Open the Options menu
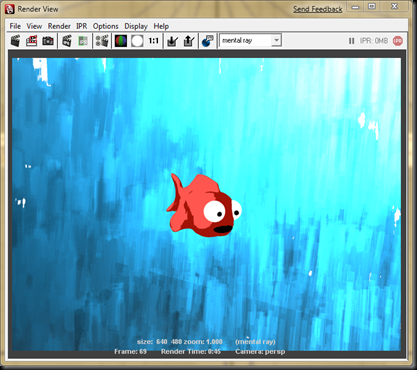This screenshot has width=417, height=370. (x=106, y=26)
